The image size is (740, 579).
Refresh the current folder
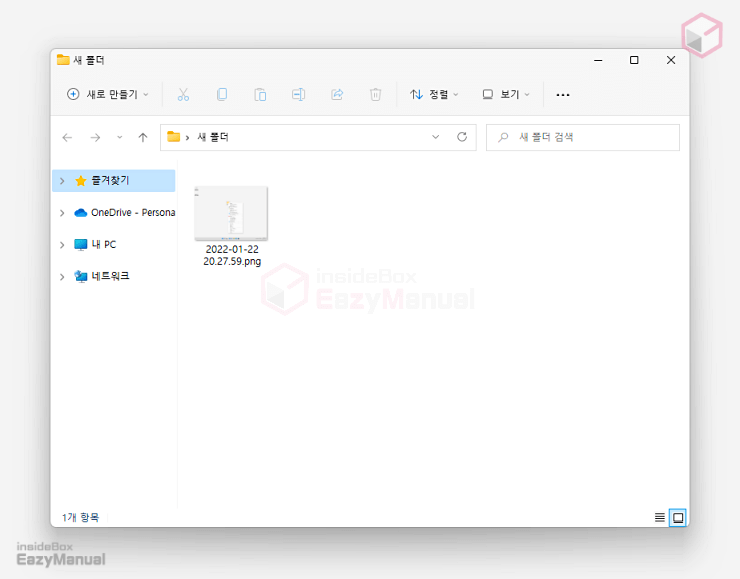pos(462,137)
